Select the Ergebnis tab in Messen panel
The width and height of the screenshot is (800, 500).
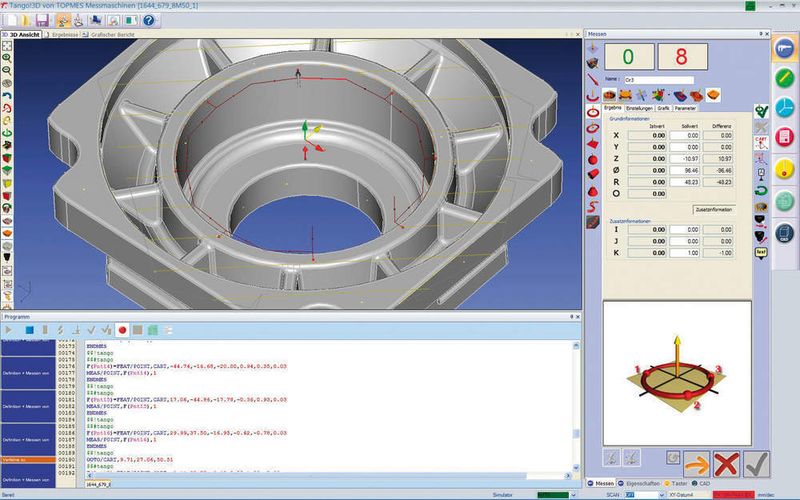(612, 108)
